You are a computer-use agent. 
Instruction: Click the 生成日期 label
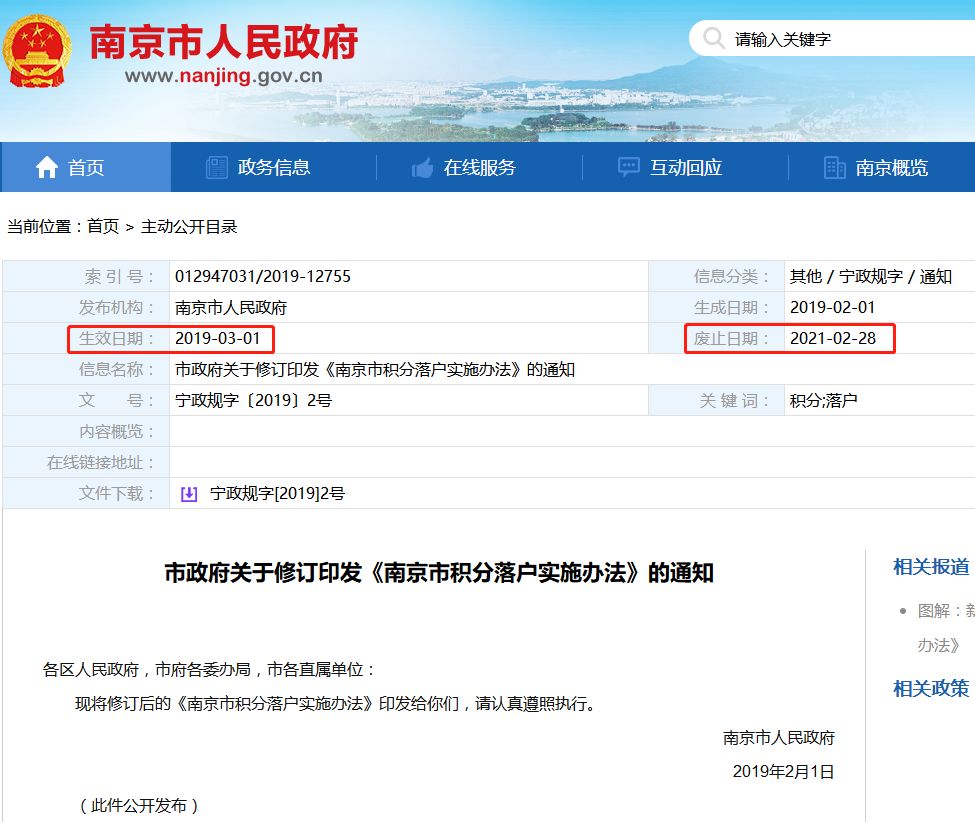coord(731,307)
